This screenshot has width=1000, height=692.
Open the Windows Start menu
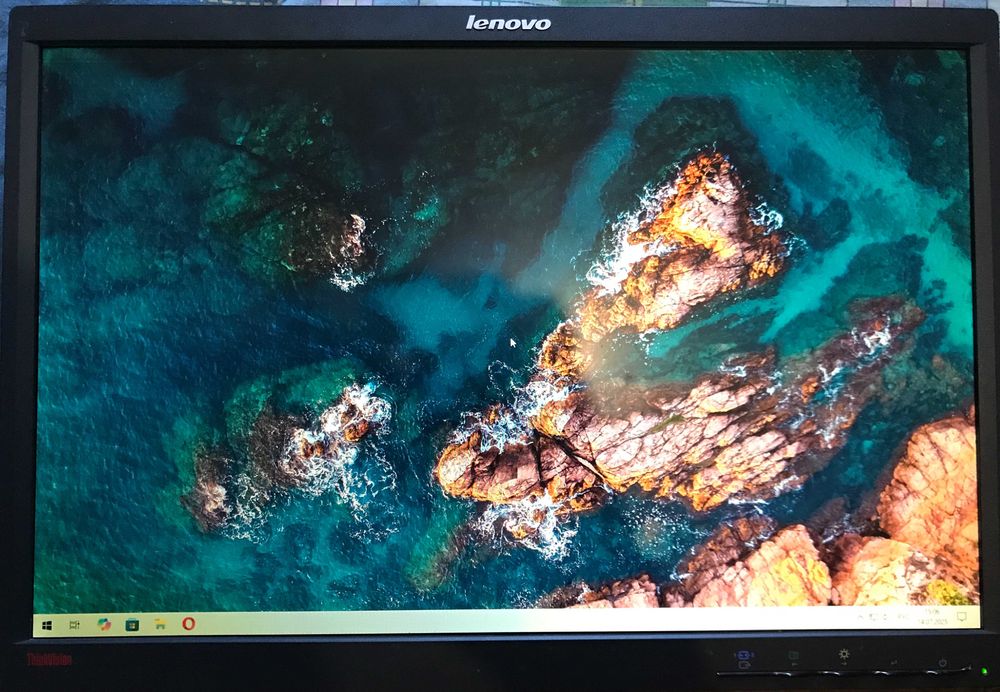pyautogui.click(x=47, y=625)
